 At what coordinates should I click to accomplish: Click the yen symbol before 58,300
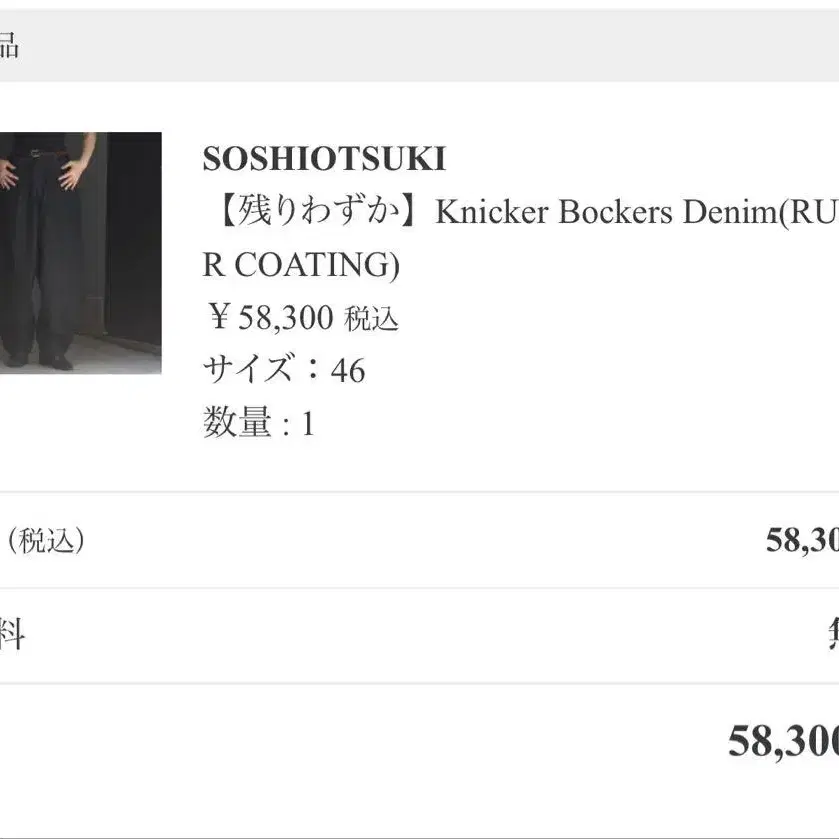[219, 316]
